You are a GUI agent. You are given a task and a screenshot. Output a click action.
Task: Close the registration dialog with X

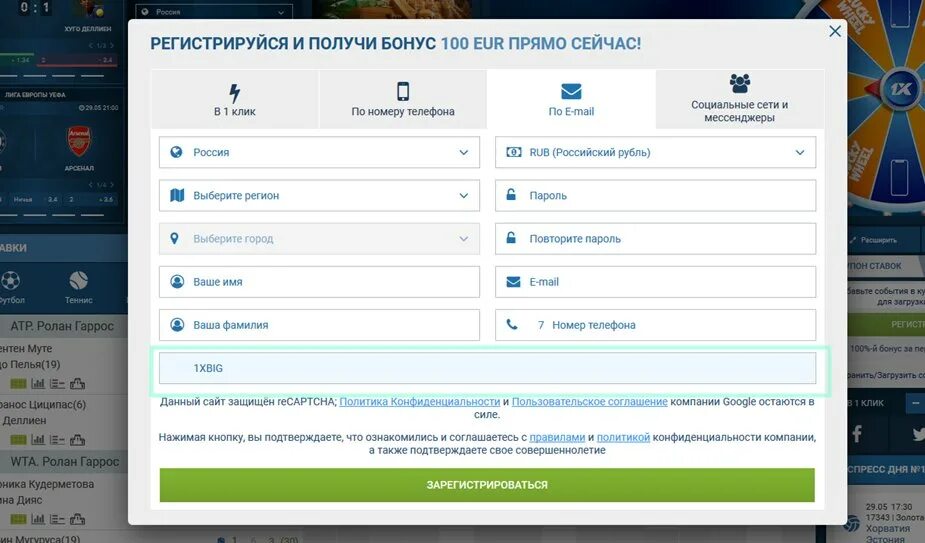[x=835, y=31]
